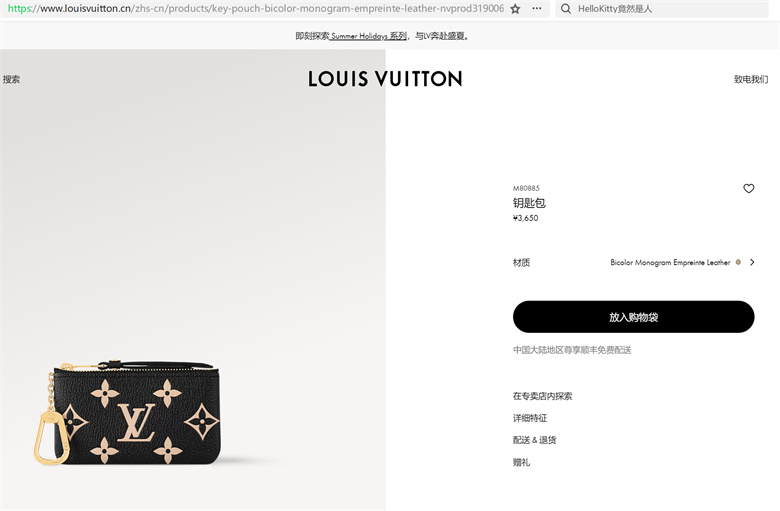780x511 pixels.
Task: Click the search magnifier icon in browser
Action: (566, 9)
